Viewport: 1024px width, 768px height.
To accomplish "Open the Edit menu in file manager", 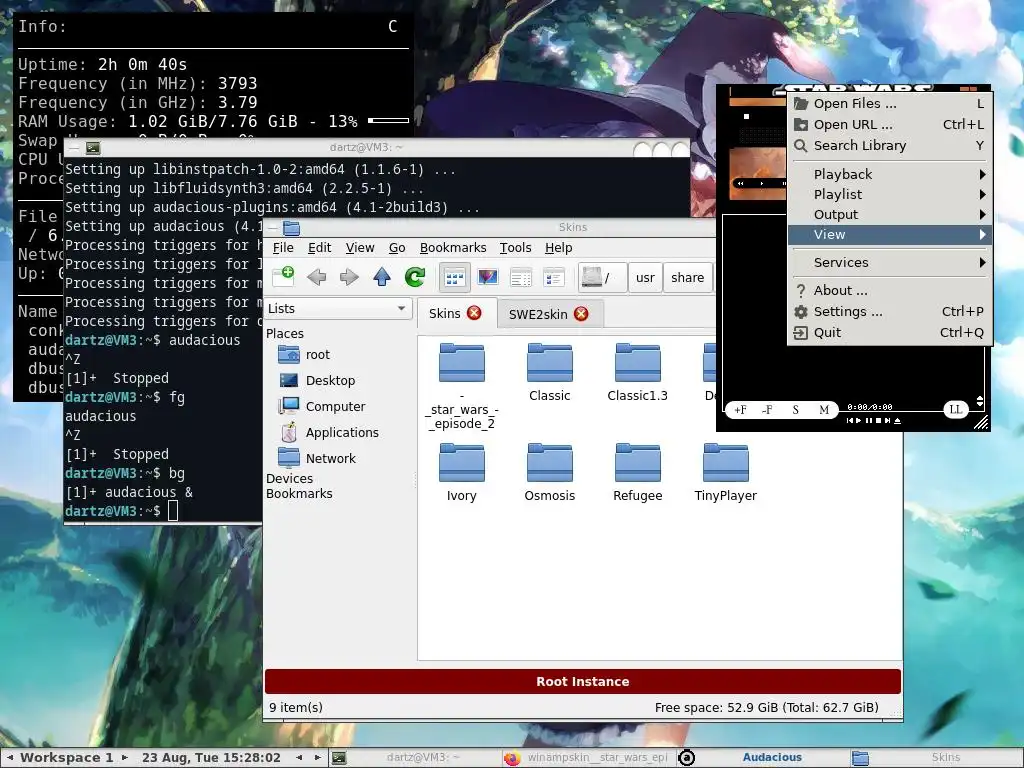I will coord(319,248).
